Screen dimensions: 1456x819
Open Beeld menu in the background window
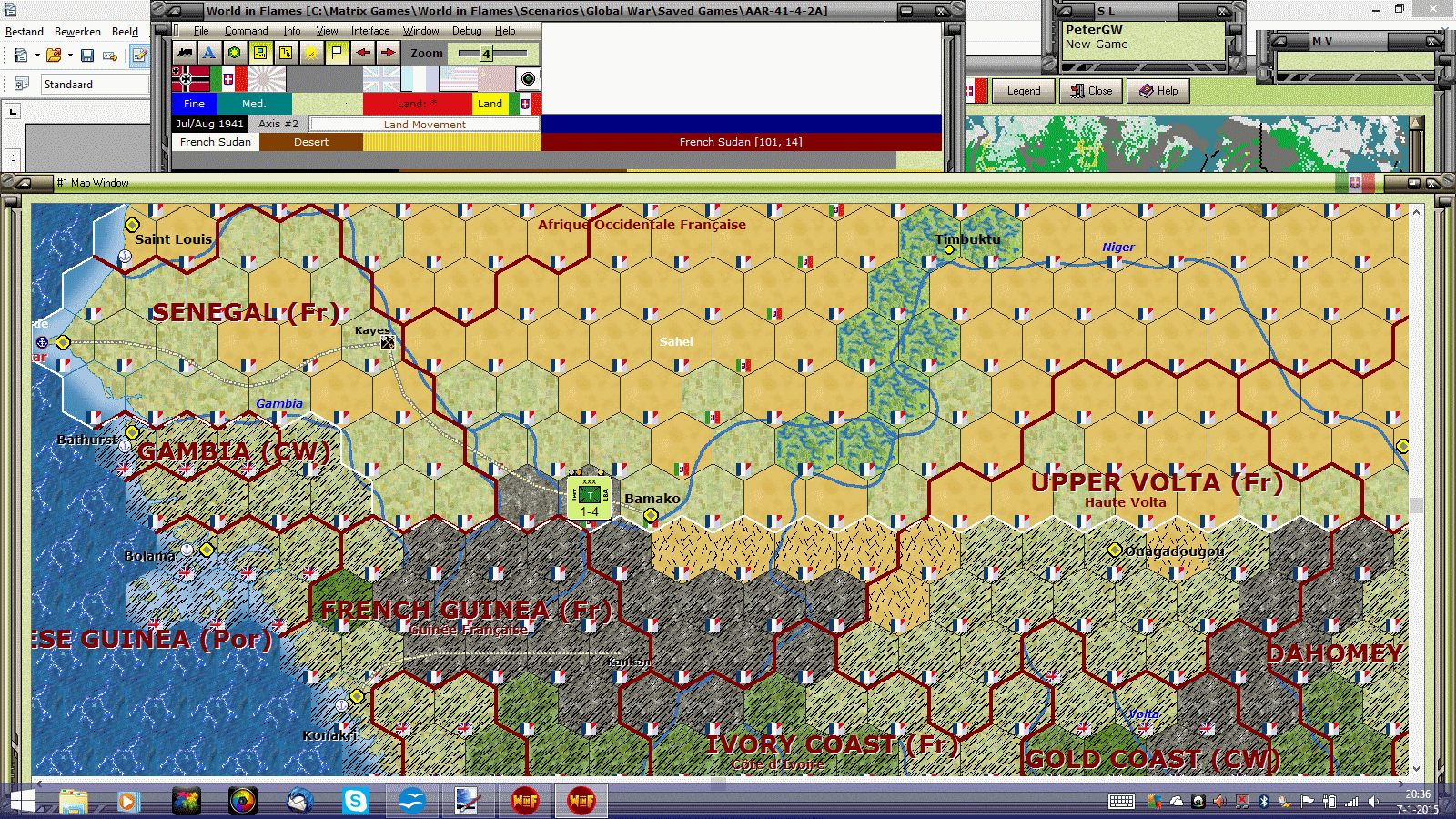(125, 32)
